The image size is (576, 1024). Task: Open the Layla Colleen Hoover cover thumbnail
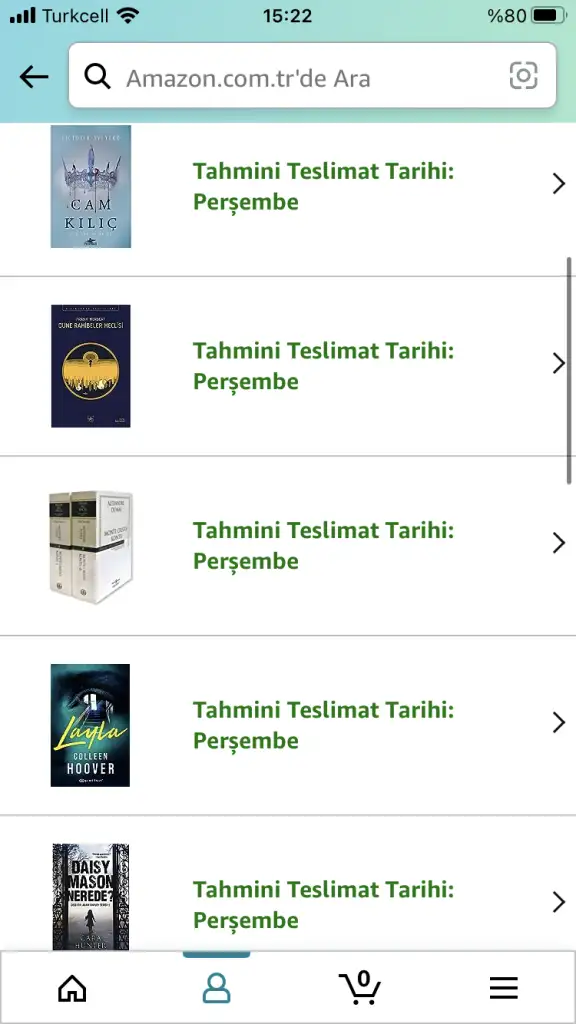point(90,726)
